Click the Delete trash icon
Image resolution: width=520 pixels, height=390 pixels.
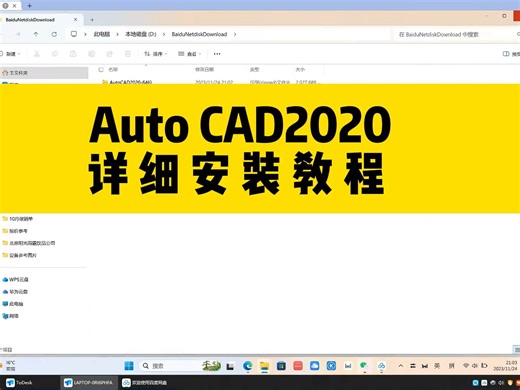click(x=128, y=54)
